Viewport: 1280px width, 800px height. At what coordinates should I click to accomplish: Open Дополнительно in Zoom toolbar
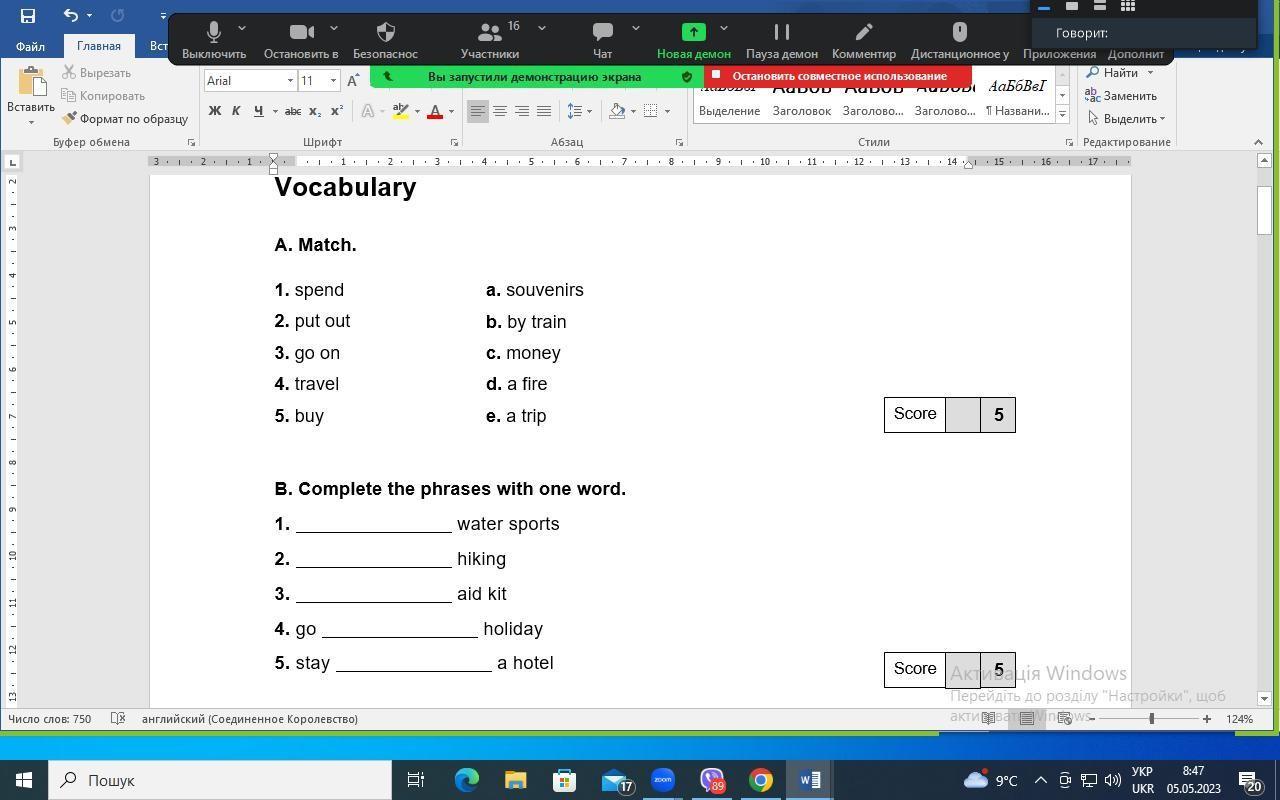1136,54
